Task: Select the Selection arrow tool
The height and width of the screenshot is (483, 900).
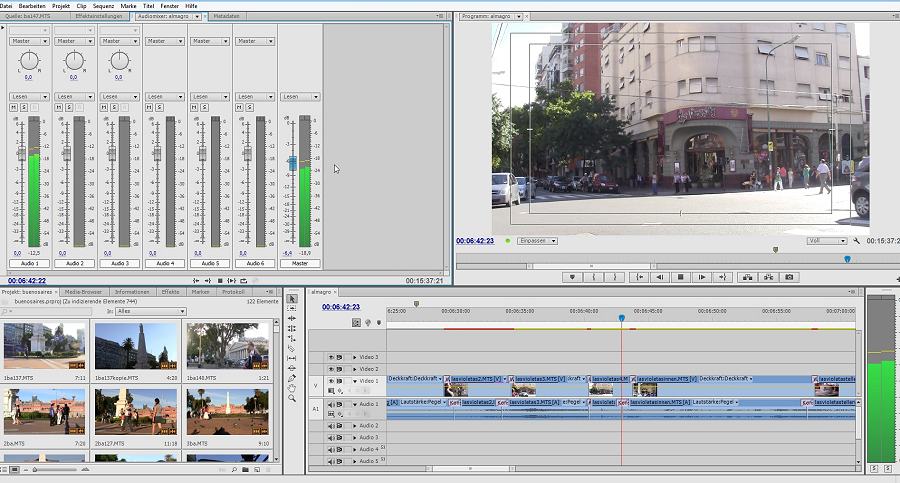Action: pos(292,299)
